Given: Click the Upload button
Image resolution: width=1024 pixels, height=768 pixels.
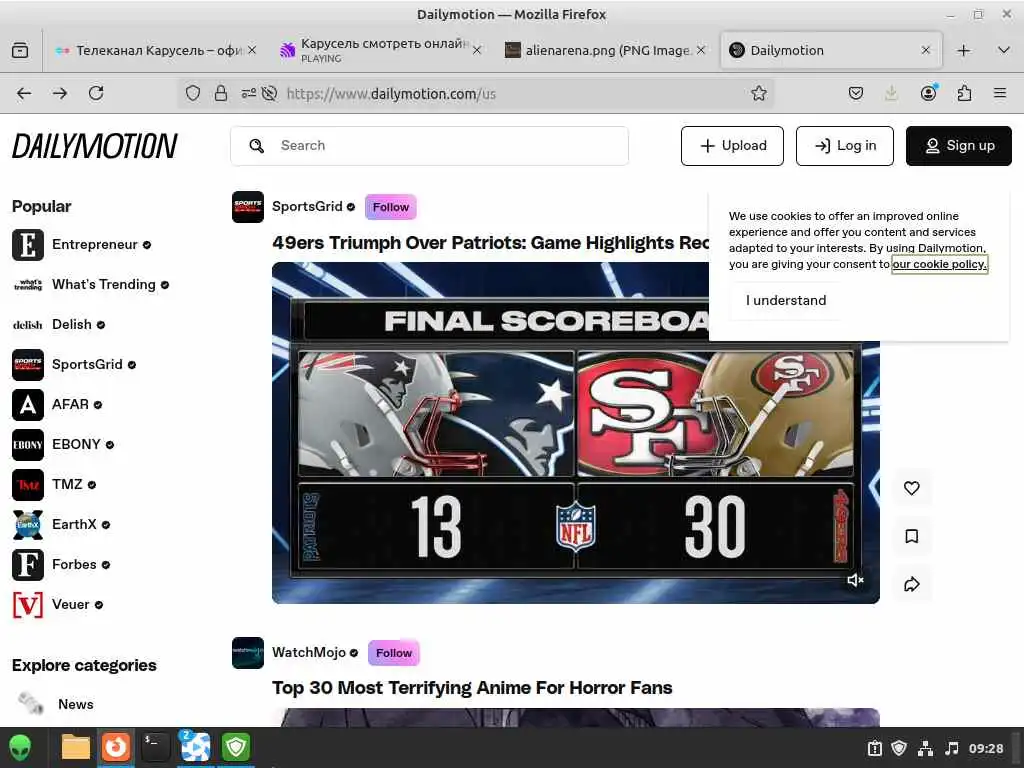Looking at the screenshot, I should (732, 146).
